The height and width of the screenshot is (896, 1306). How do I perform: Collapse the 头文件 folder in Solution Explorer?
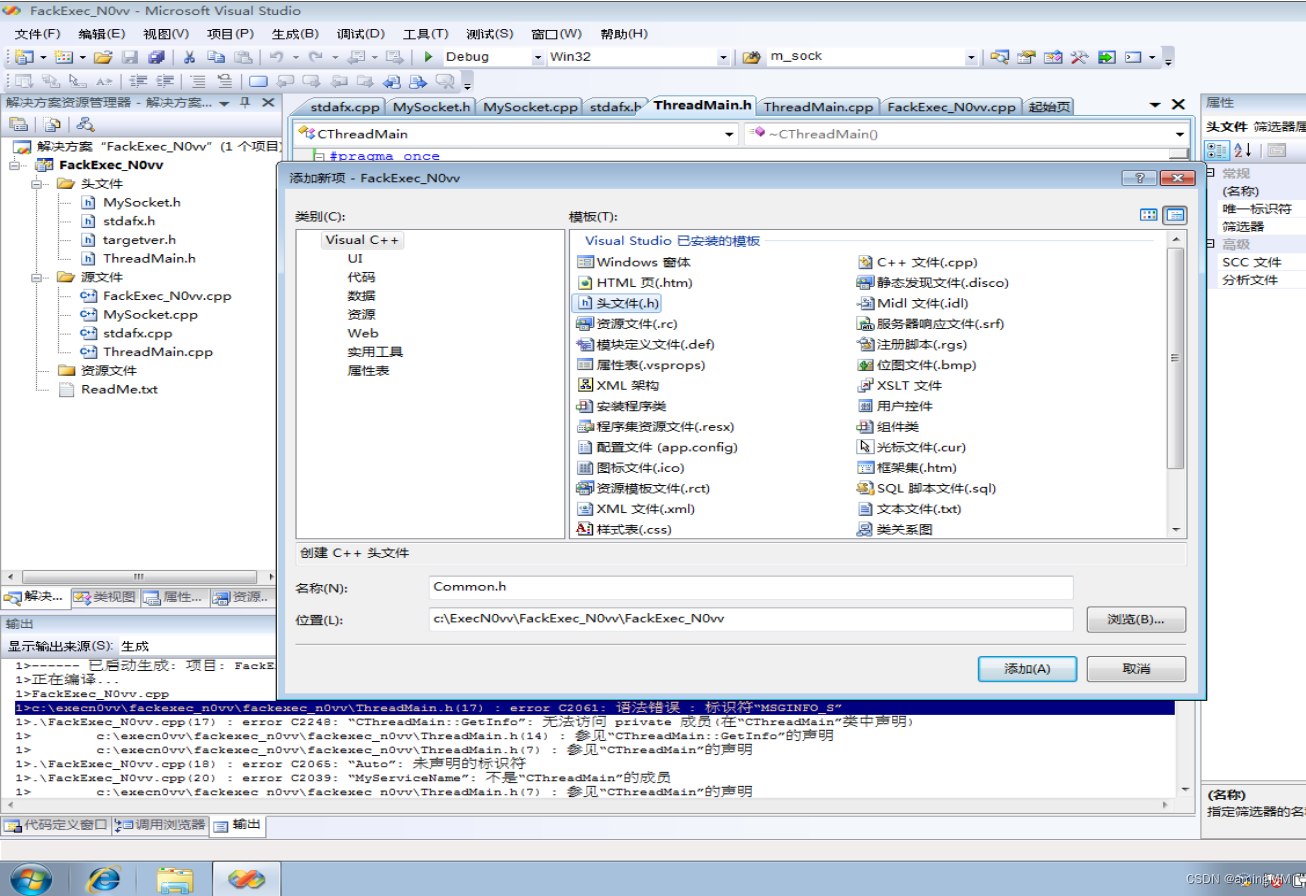point(38,184)
